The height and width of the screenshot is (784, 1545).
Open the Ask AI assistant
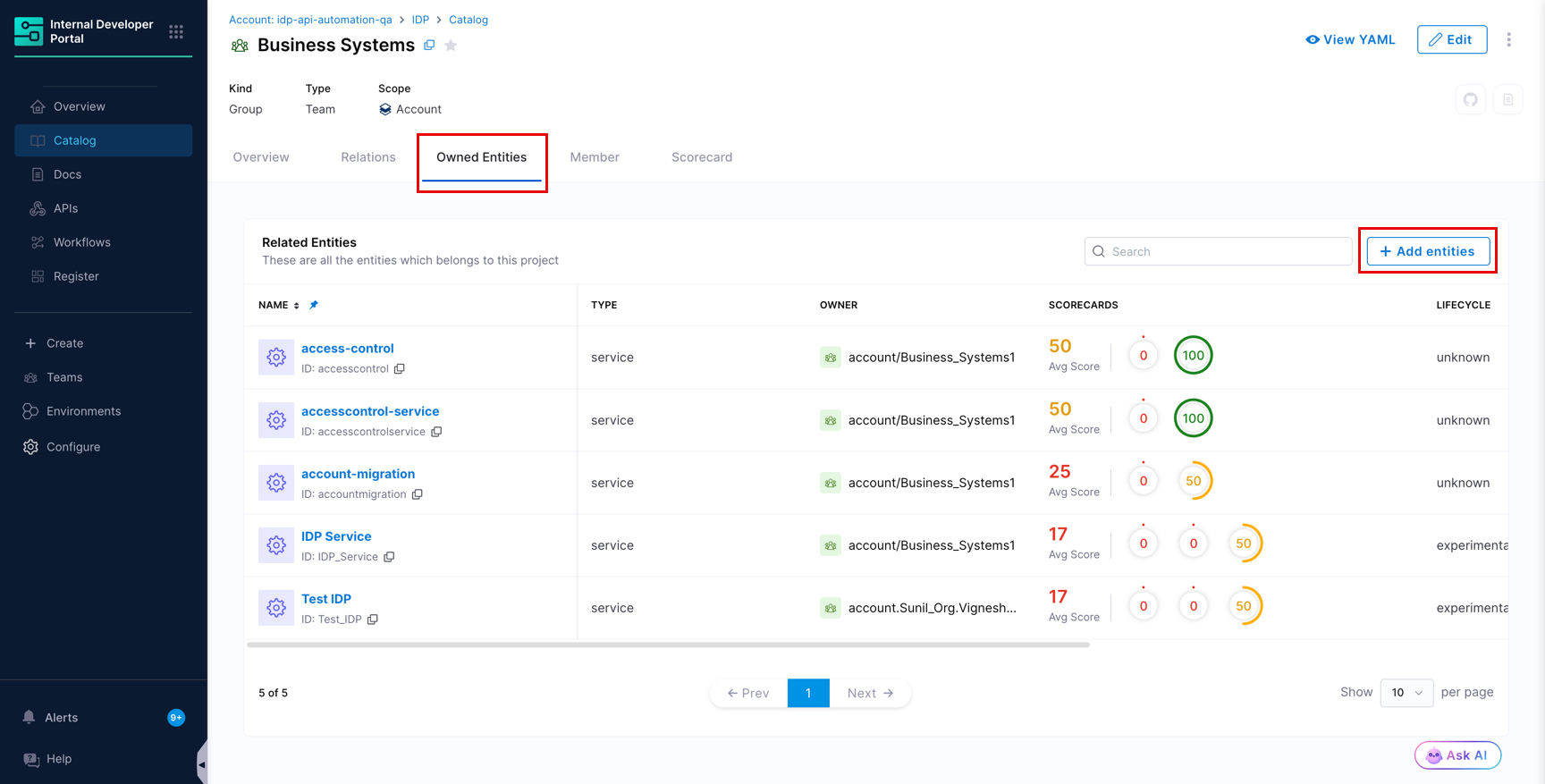[1457, 755]
